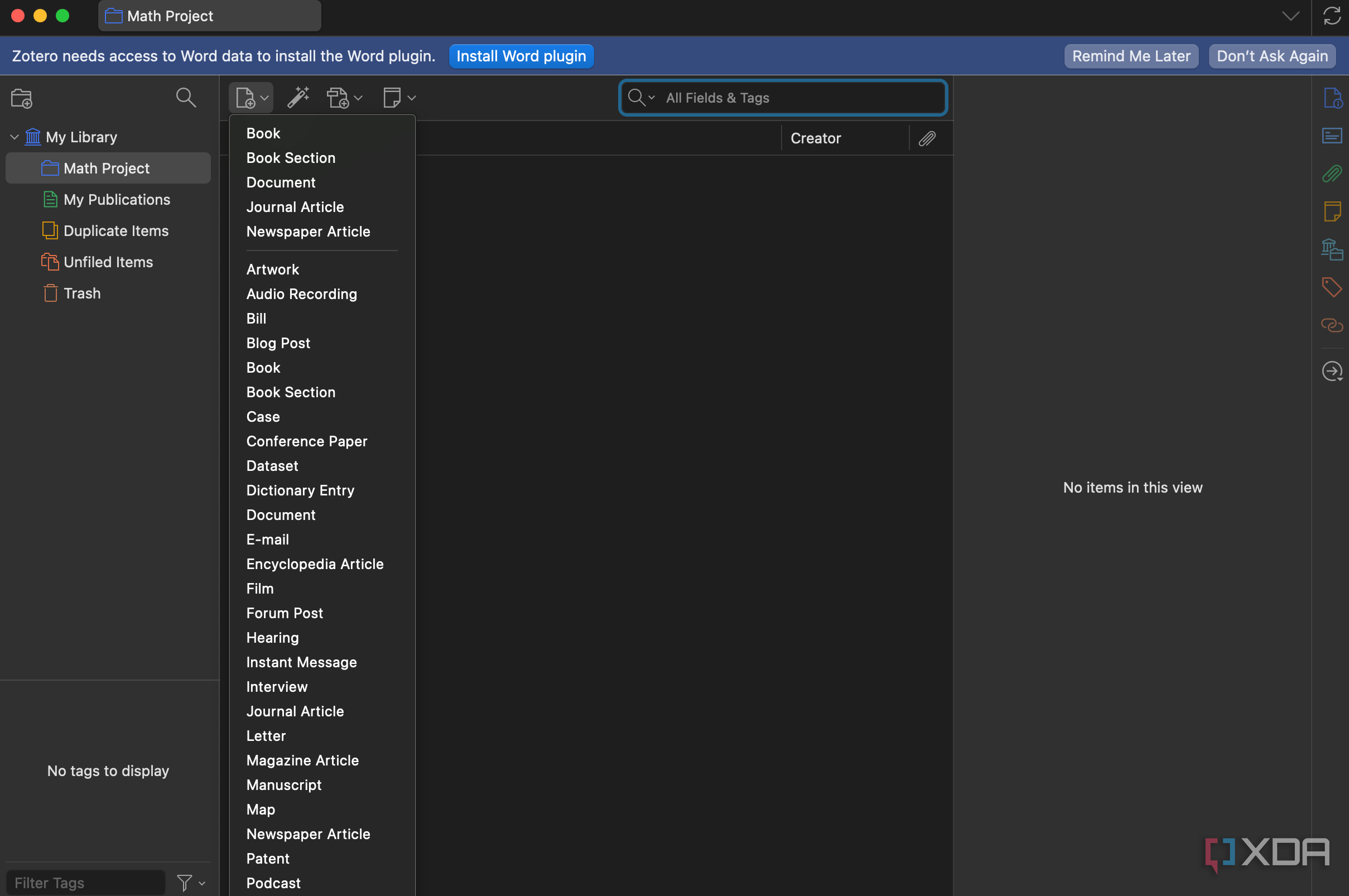Open the Abstract pane icon
Image resolution: width=1349 pixels, height=896 pixels.
pos(1332,136)
